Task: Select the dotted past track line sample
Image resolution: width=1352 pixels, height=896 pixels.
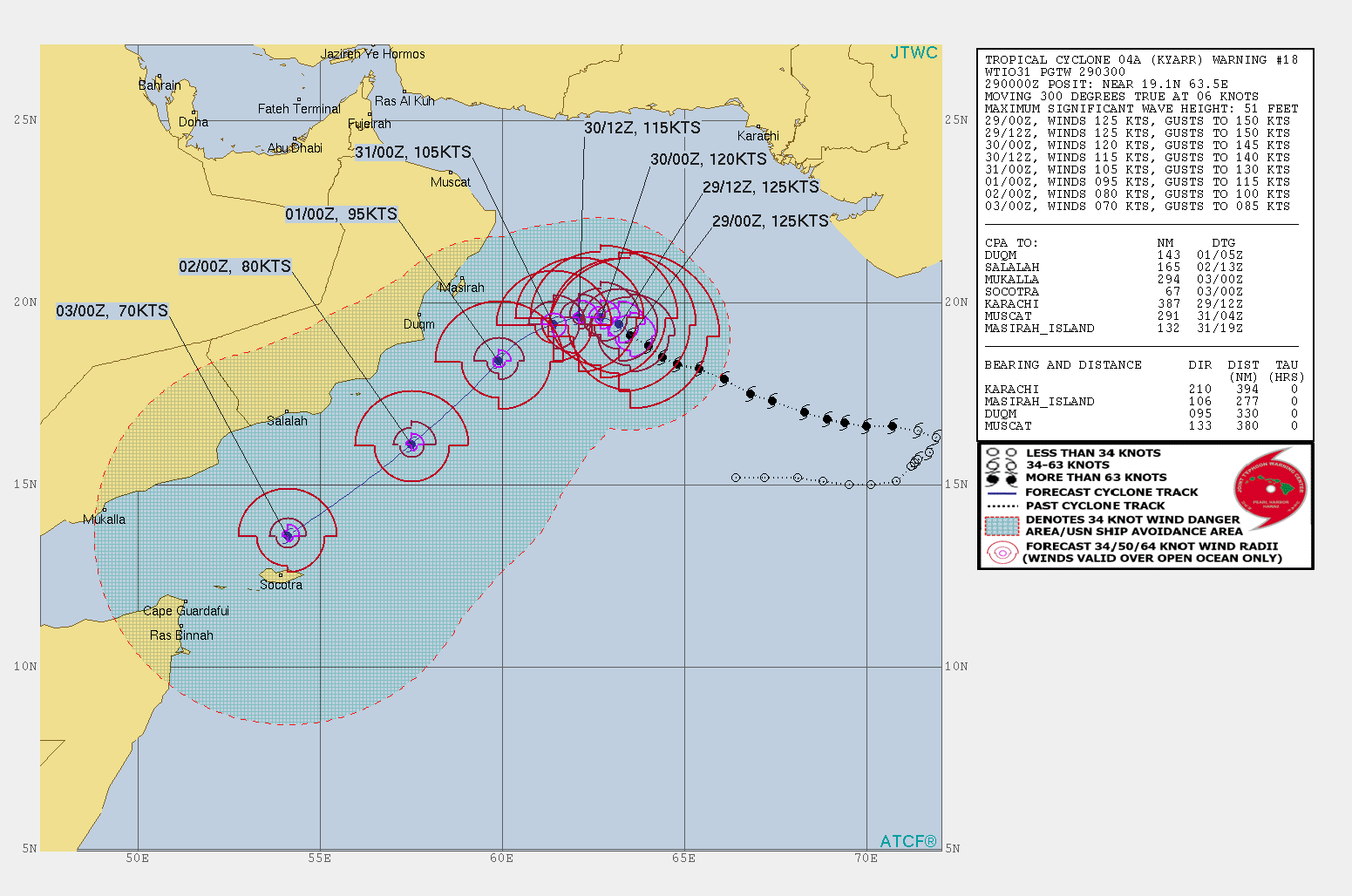Action: 1002,506
